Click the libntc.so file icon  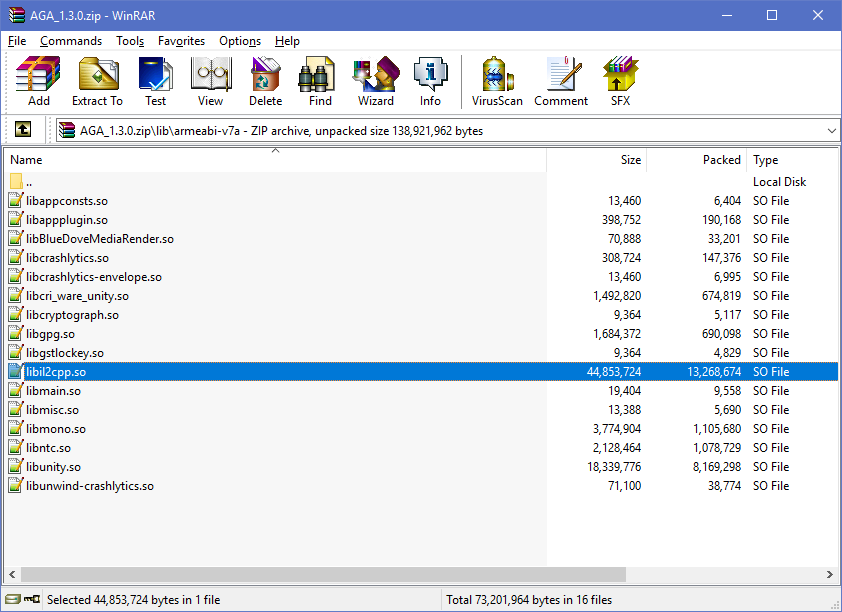(x=16, y=447)
